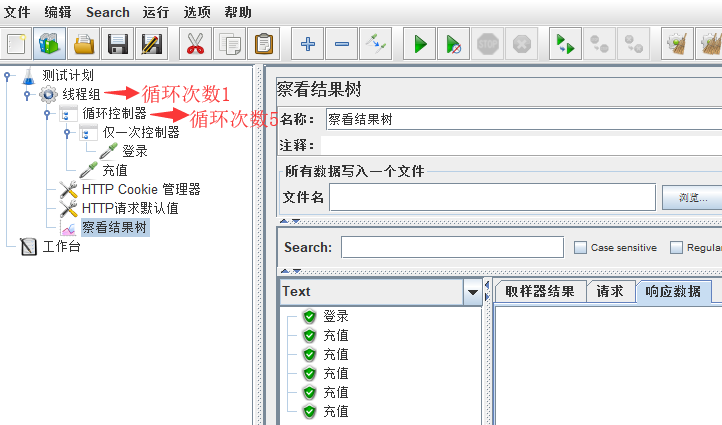722x425 pixels.
Task: Click the Clear broom icon
Action: click(x=677, y=44)
